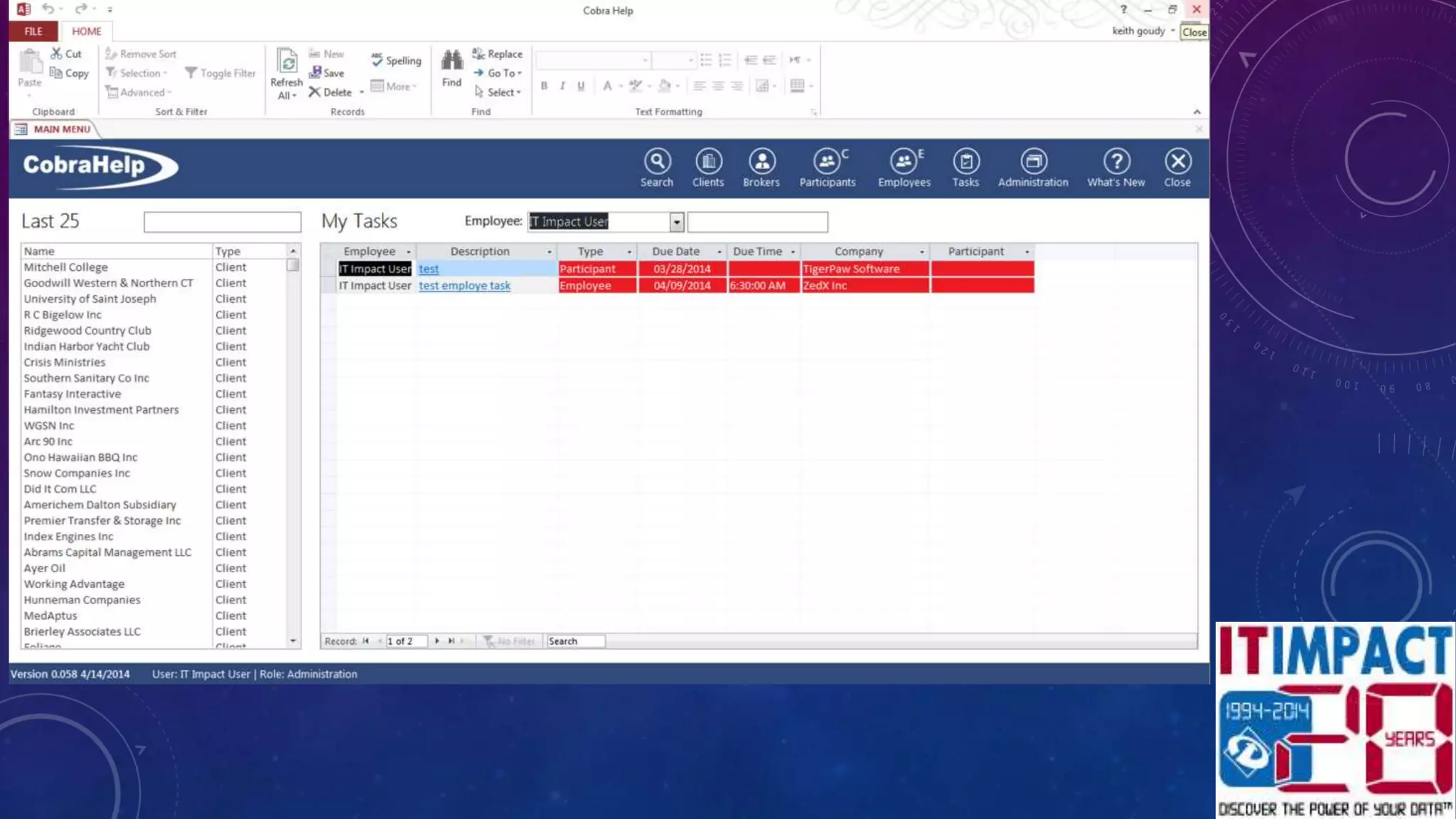Click the Delete record command
Image resolution: width=1456 pixels, height=819 pixels.
click(x=331, y=92)
